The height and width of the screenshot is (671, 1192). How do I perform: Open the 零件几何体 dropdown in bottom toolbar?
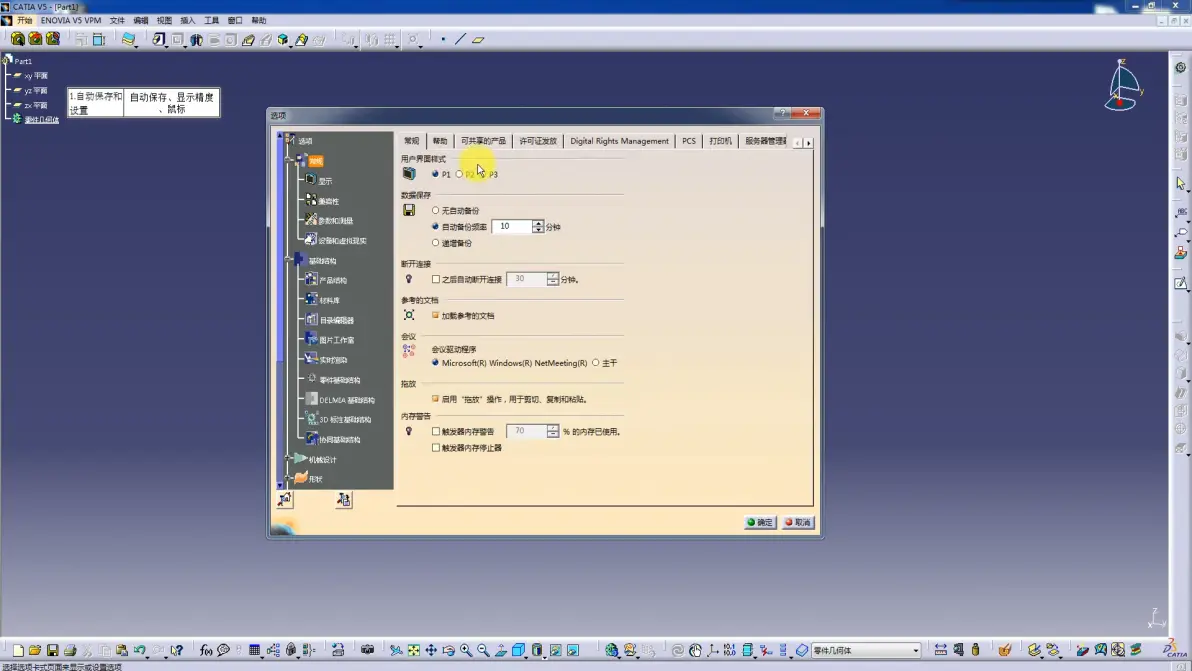pos(915,650)
